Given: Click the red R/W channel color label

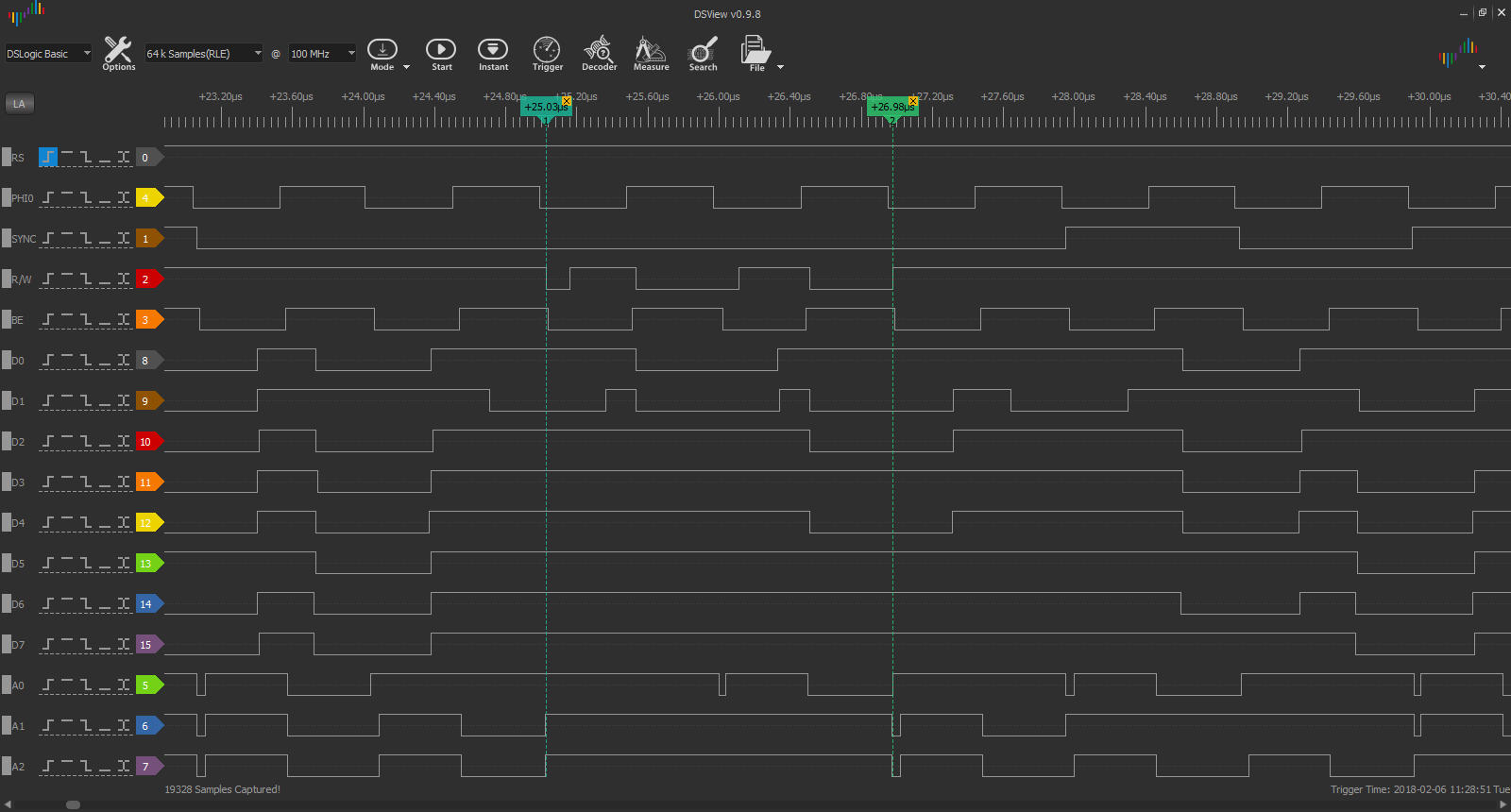Looking at the screenshot, I should click(x=147, y=279).
